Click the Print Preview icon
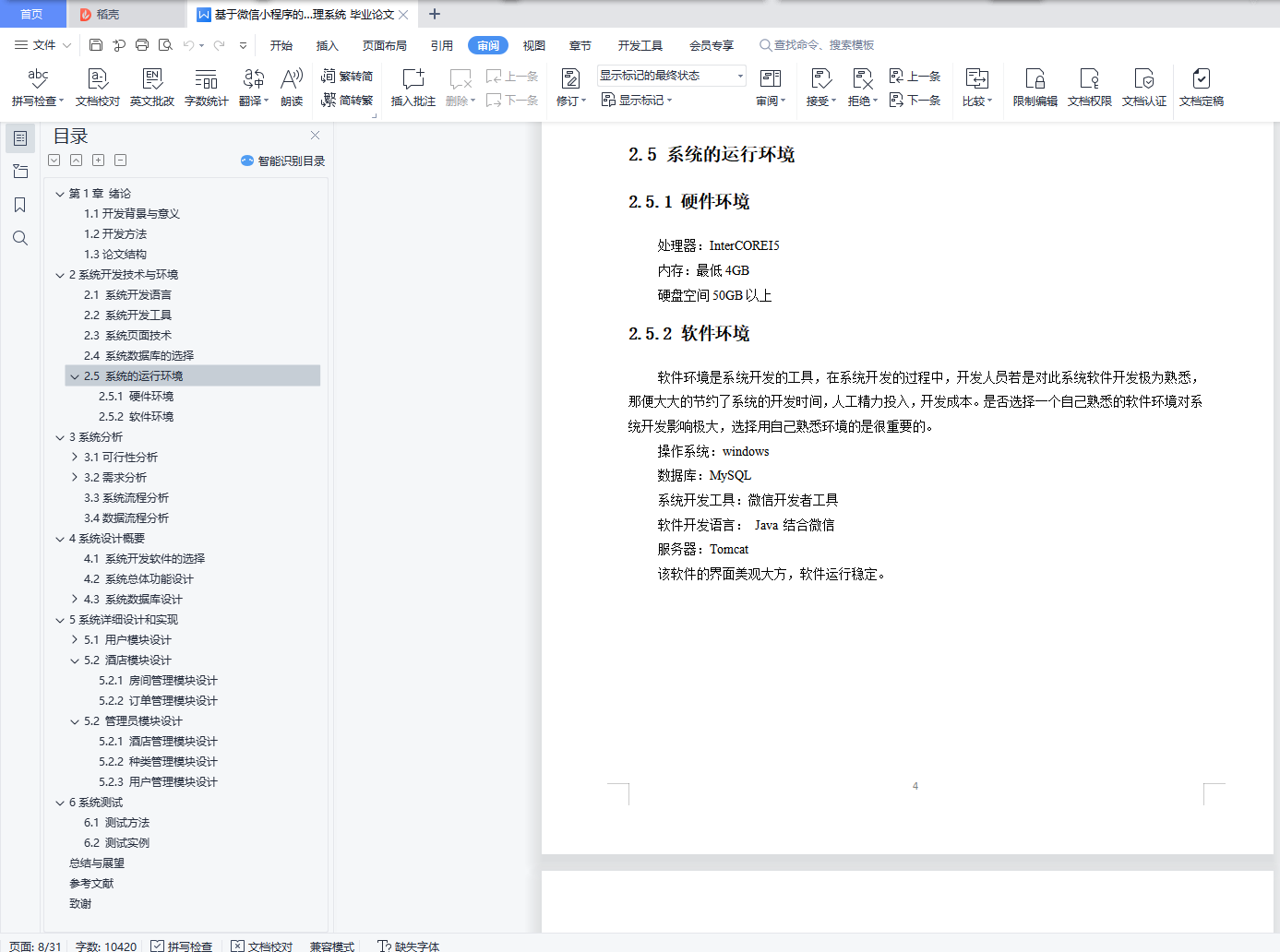The image size is (1280, 952). pyautogui.click(x=165, y=44)
